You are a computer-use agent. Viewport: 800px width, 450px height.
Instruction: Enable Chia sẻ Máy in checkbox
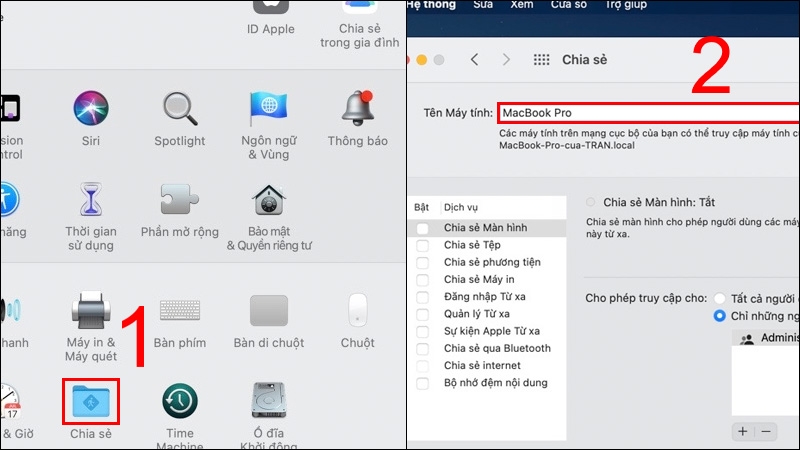click(x=422, y=280)
